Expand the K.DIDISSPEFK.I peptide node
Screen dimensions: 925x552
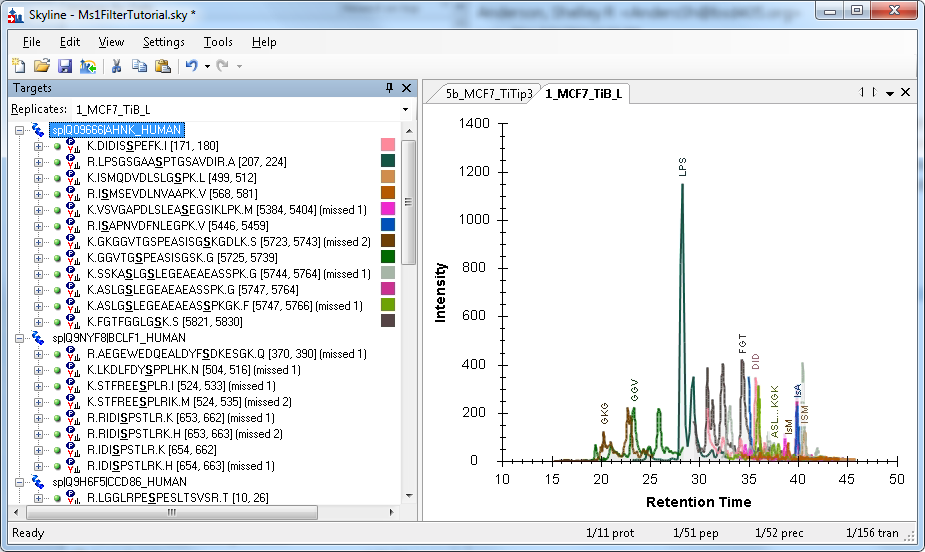[39, 146]
